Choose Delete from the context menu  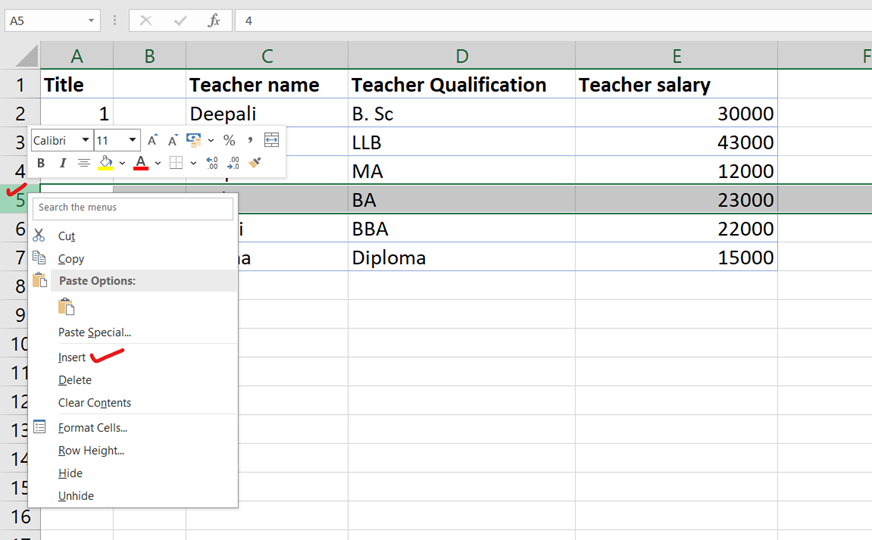tap(75, 380)
